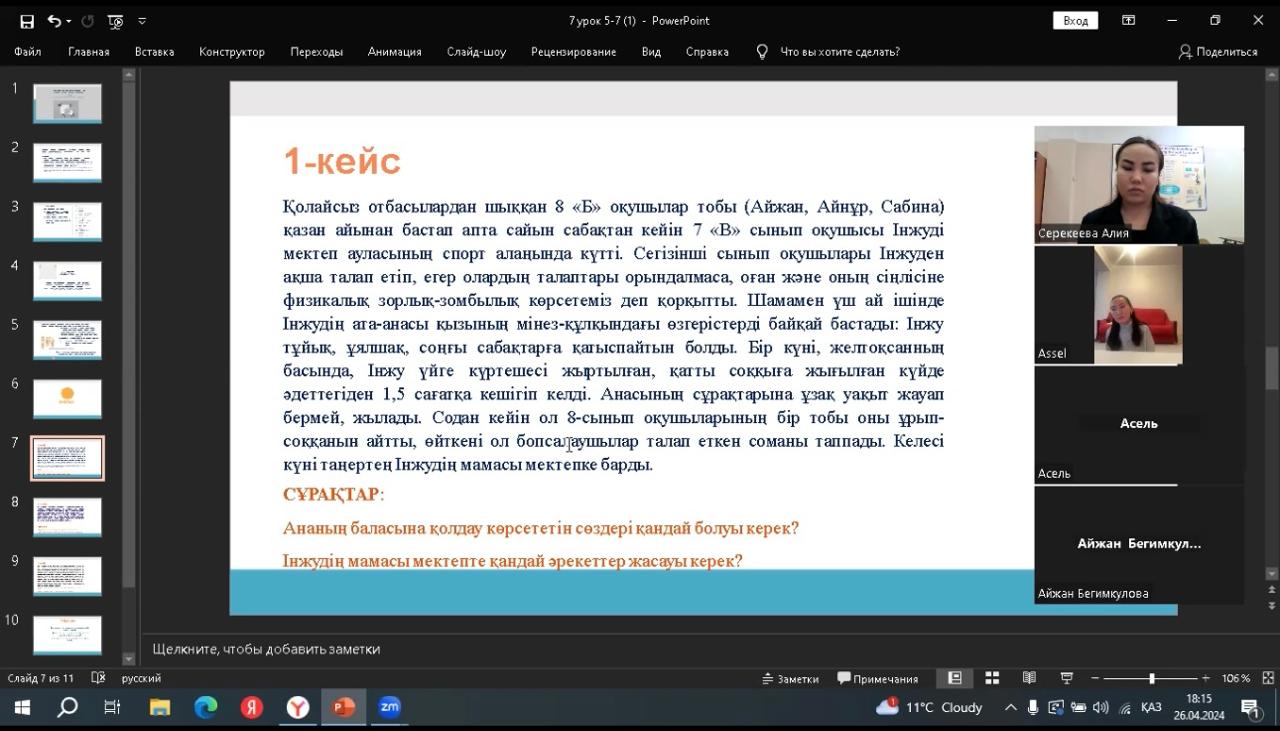
Task: Open Примечания comments pane
Action: click(x=877, y=678)
